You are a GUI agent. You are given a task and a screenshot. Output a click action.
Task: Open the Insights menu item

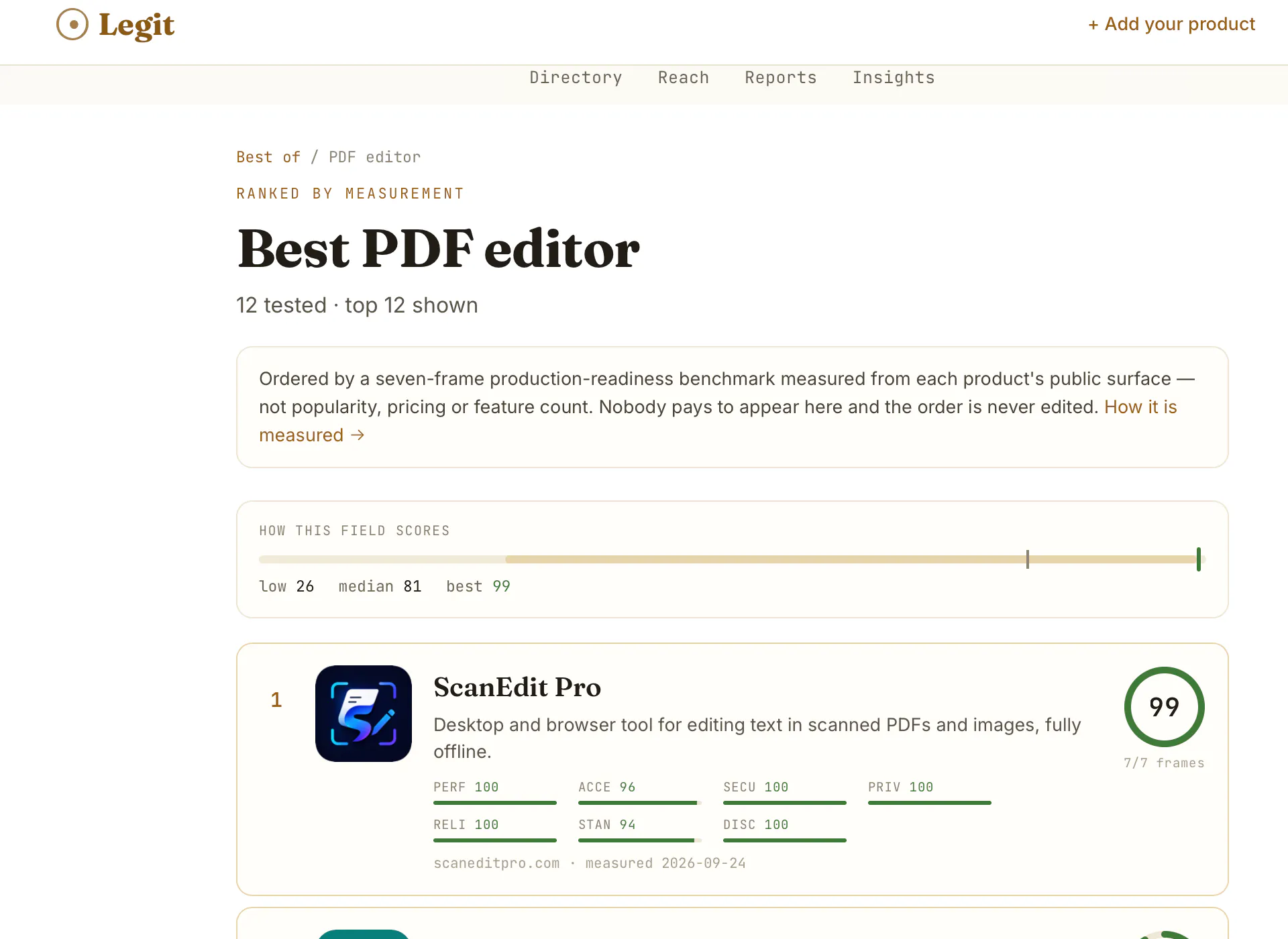point(894,78)
